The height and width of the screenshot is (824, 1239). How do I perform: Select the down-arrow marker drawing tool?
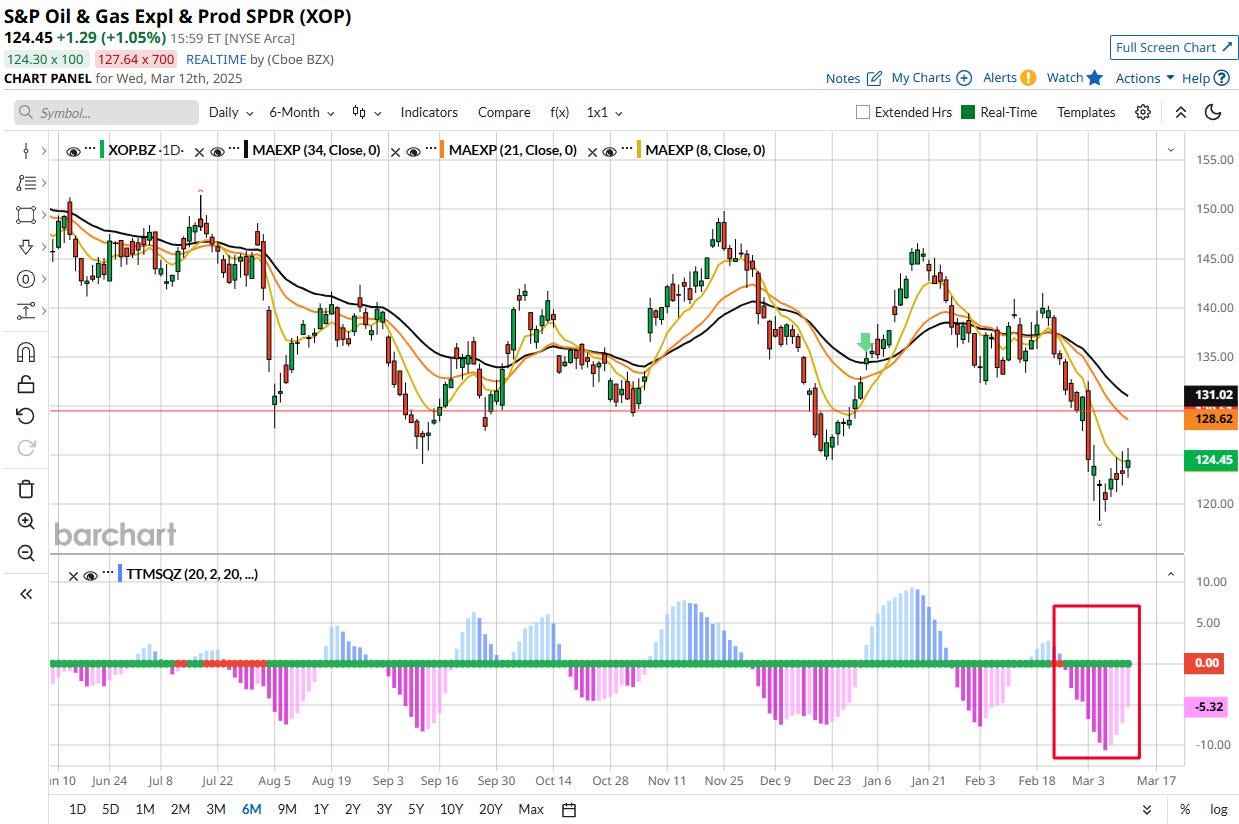[26, 247]
